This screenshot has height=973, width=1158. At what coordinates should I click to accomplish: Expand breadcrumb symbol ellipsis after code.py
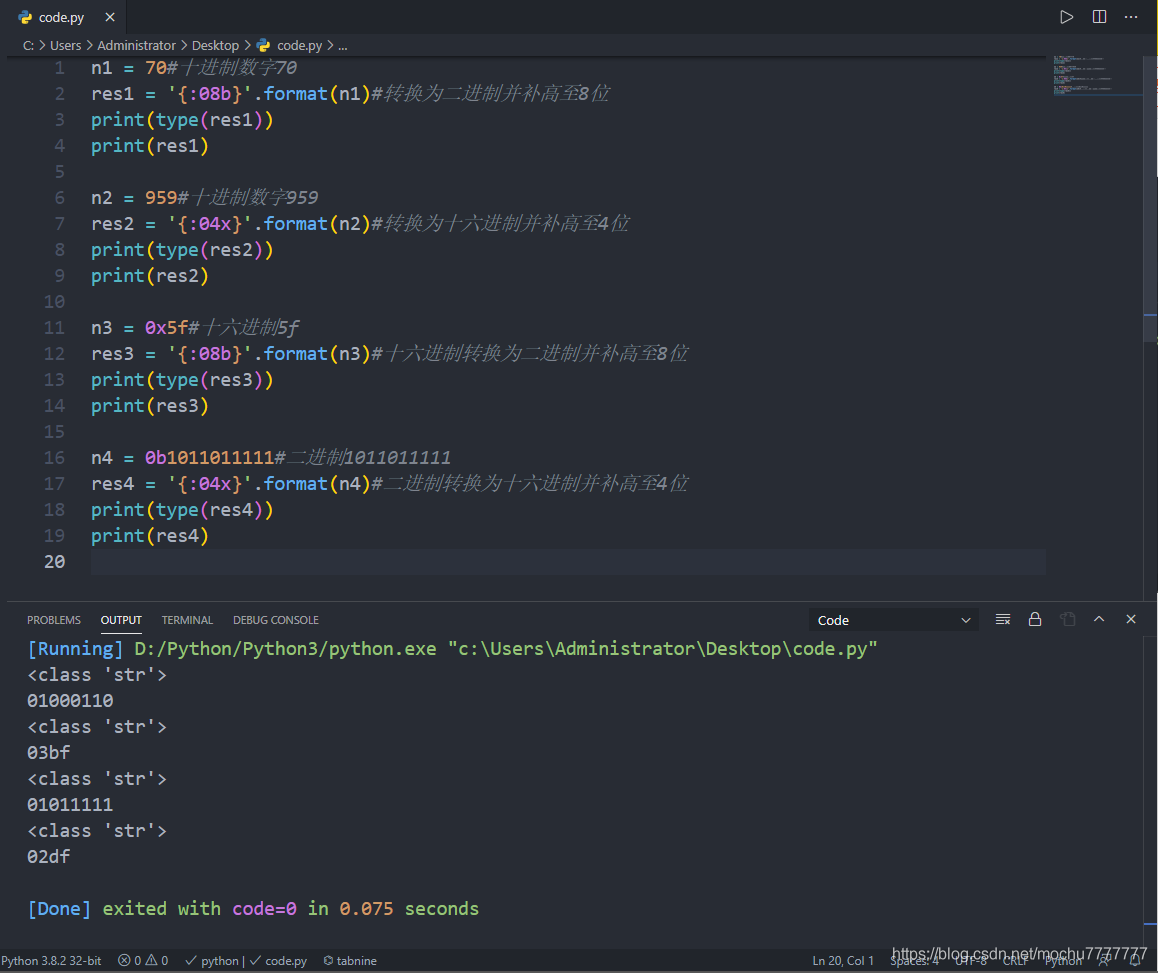pos(343,46)
